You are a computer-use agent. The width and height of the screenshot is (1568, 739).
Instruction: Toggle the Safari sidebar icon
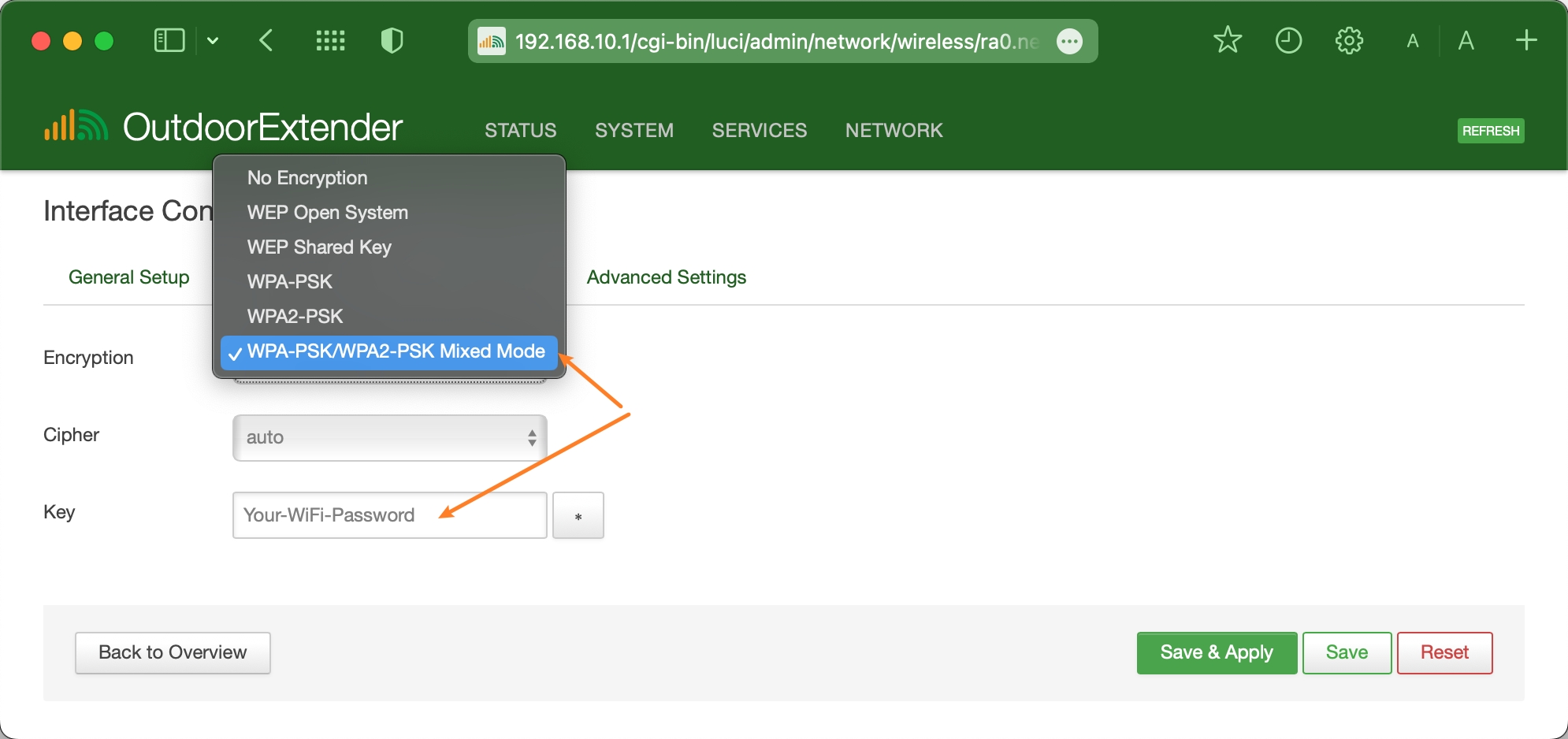pyautogui.click(x=169, y=40)
